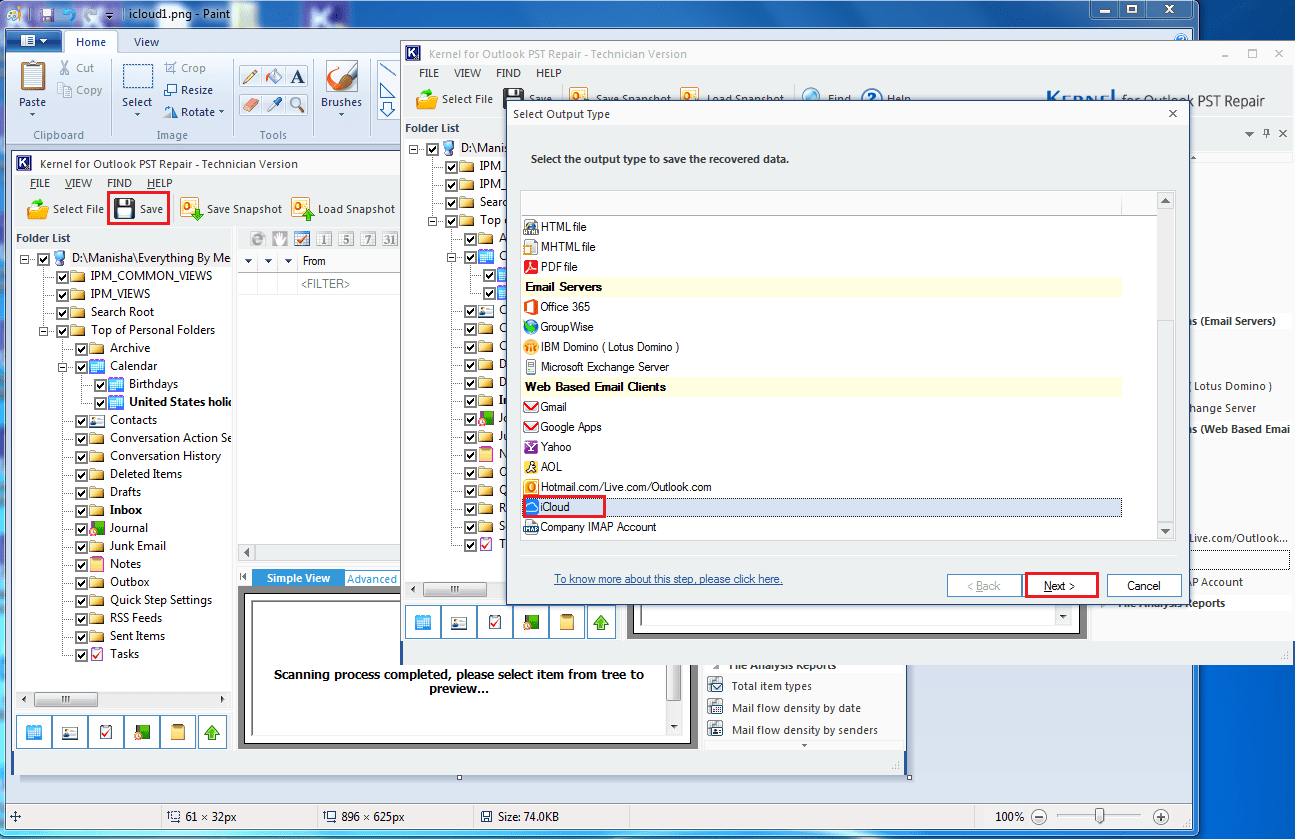Screen dimensions: 1295x839
Task: Collapse the Calendar node in left folder tree
Action: click(x=62, y=367)
